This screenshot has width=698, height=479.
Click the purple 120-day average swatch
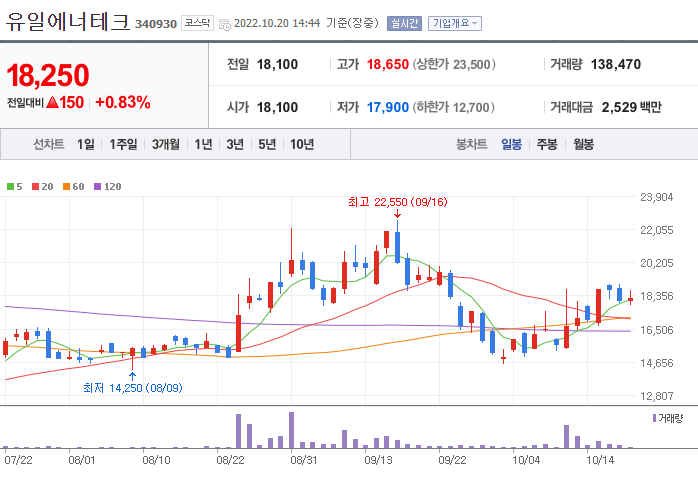(97, 187)
